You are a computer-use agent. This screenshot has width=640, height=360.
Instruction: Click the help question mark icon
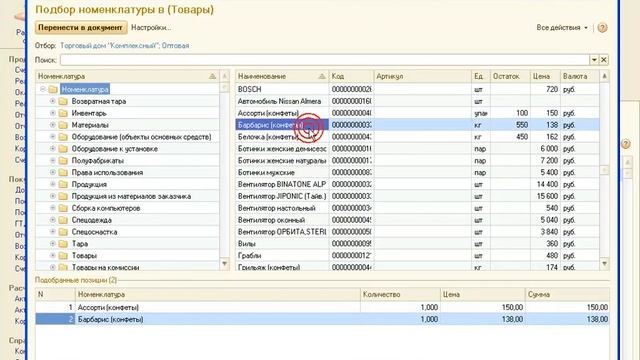(602, 28)
